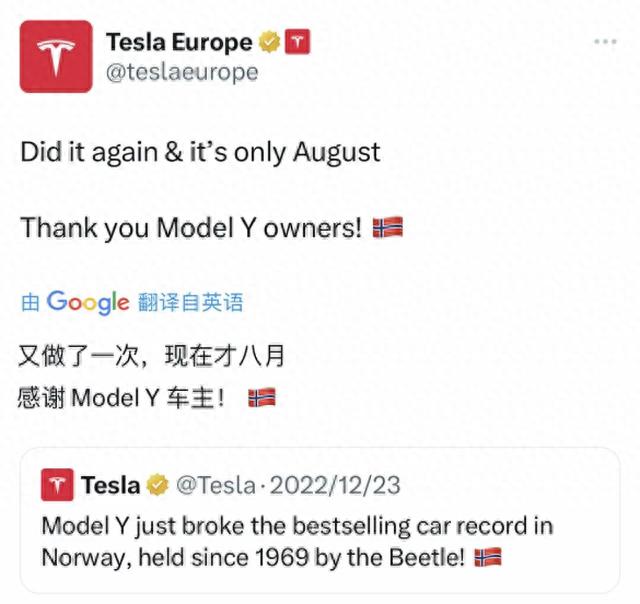Open the @Tesla handle in quoted tweet

[x=216, y=485]
